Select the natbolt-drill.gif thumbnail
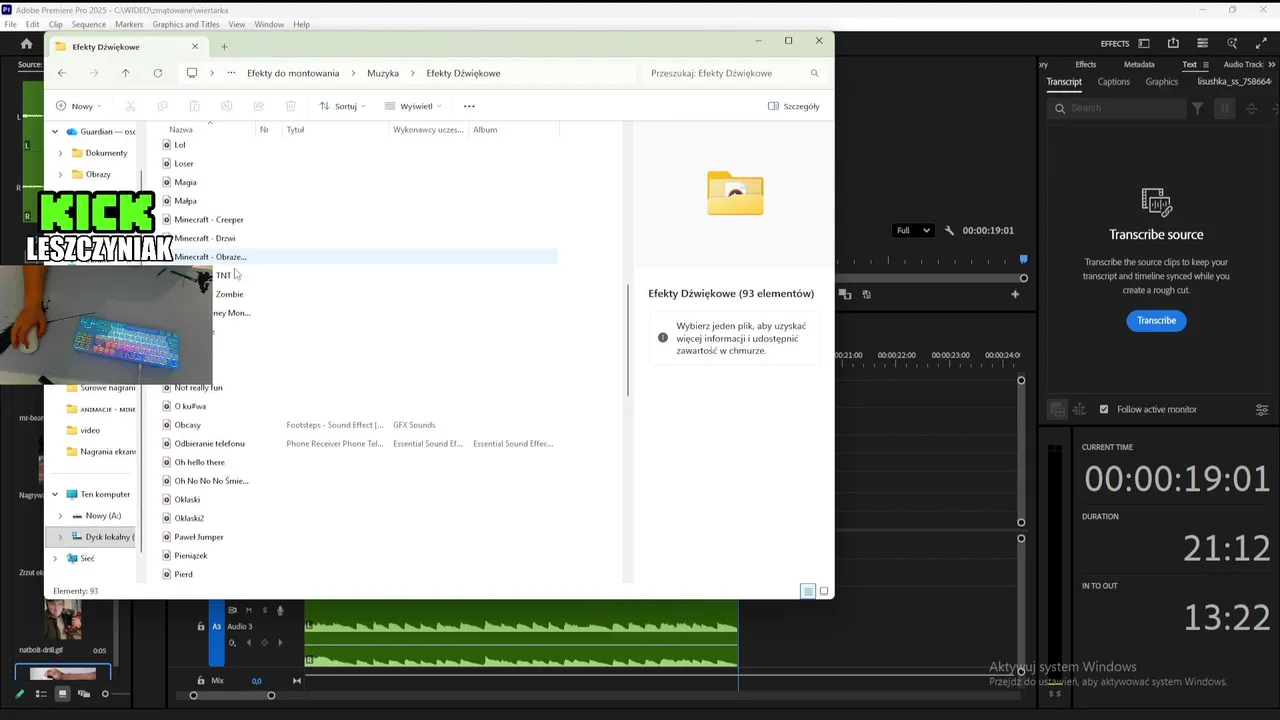 (62, 620)
